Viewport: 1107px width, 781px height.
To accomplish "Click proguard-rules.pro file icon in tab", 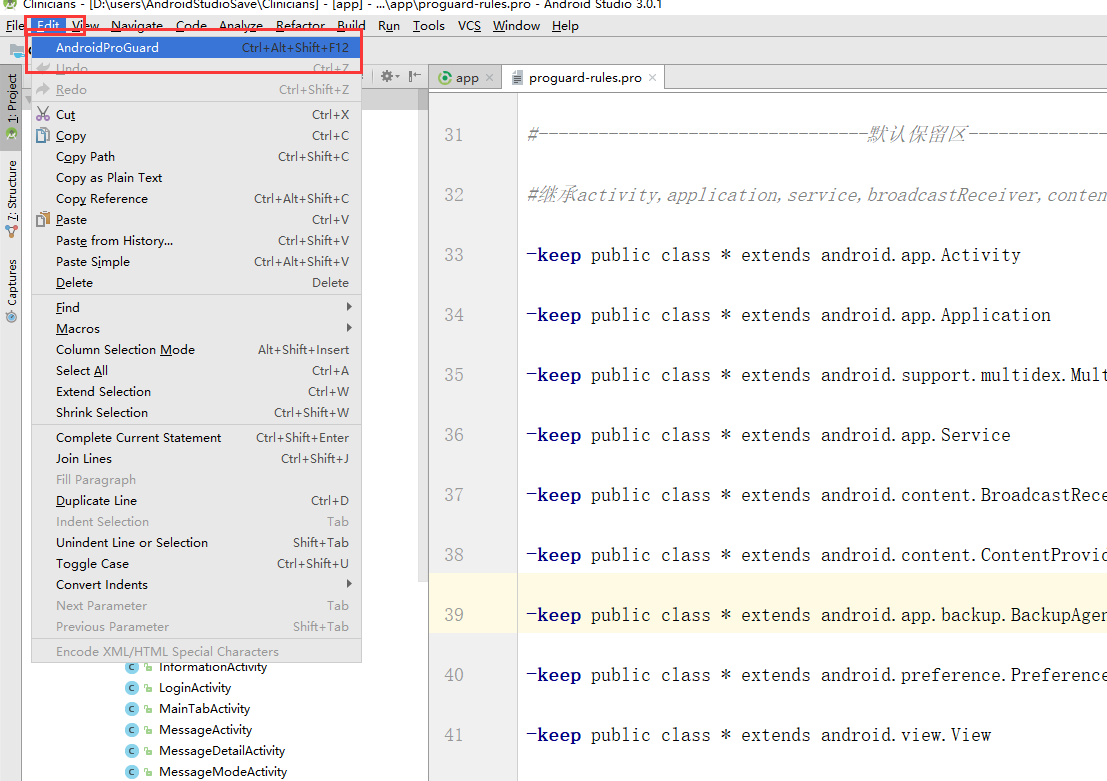I will [517, 78].
